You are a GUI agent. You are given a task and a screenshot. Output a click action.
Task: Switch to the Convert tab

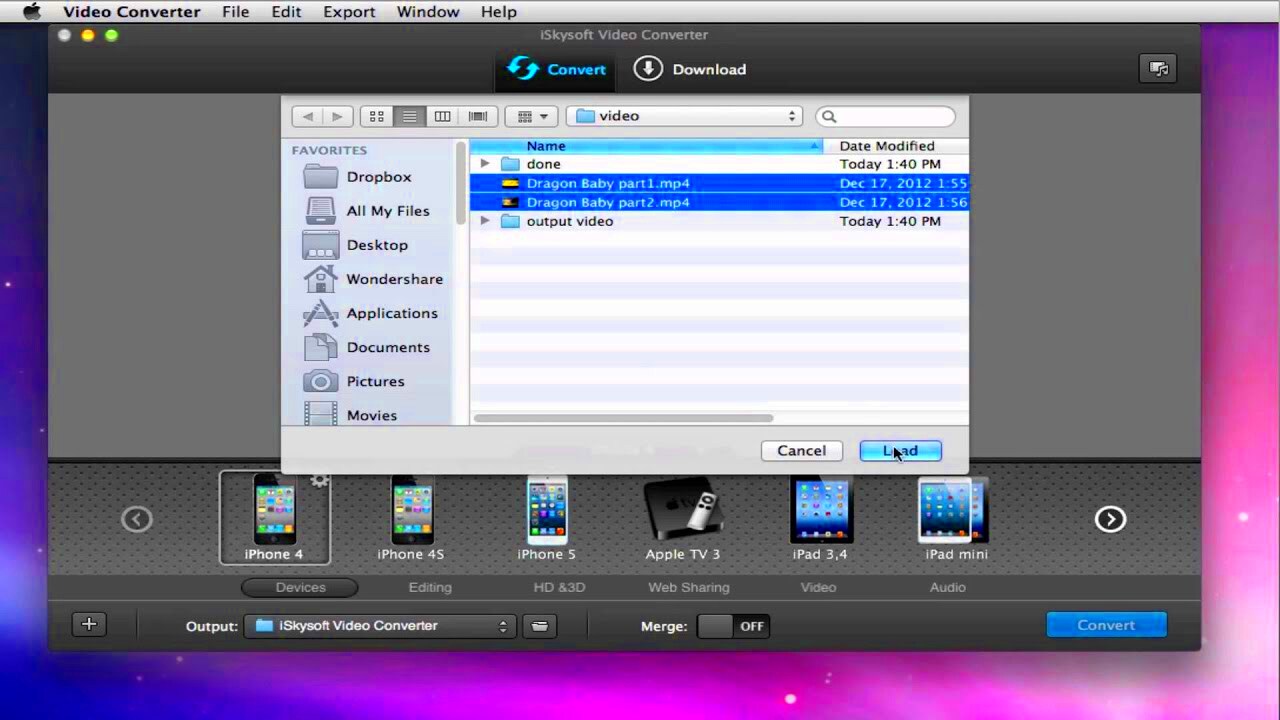557,69
